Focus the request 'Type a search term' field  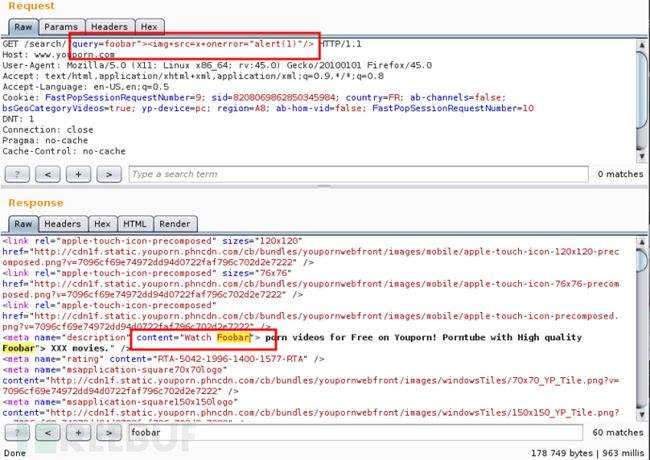tap(358, 174)
